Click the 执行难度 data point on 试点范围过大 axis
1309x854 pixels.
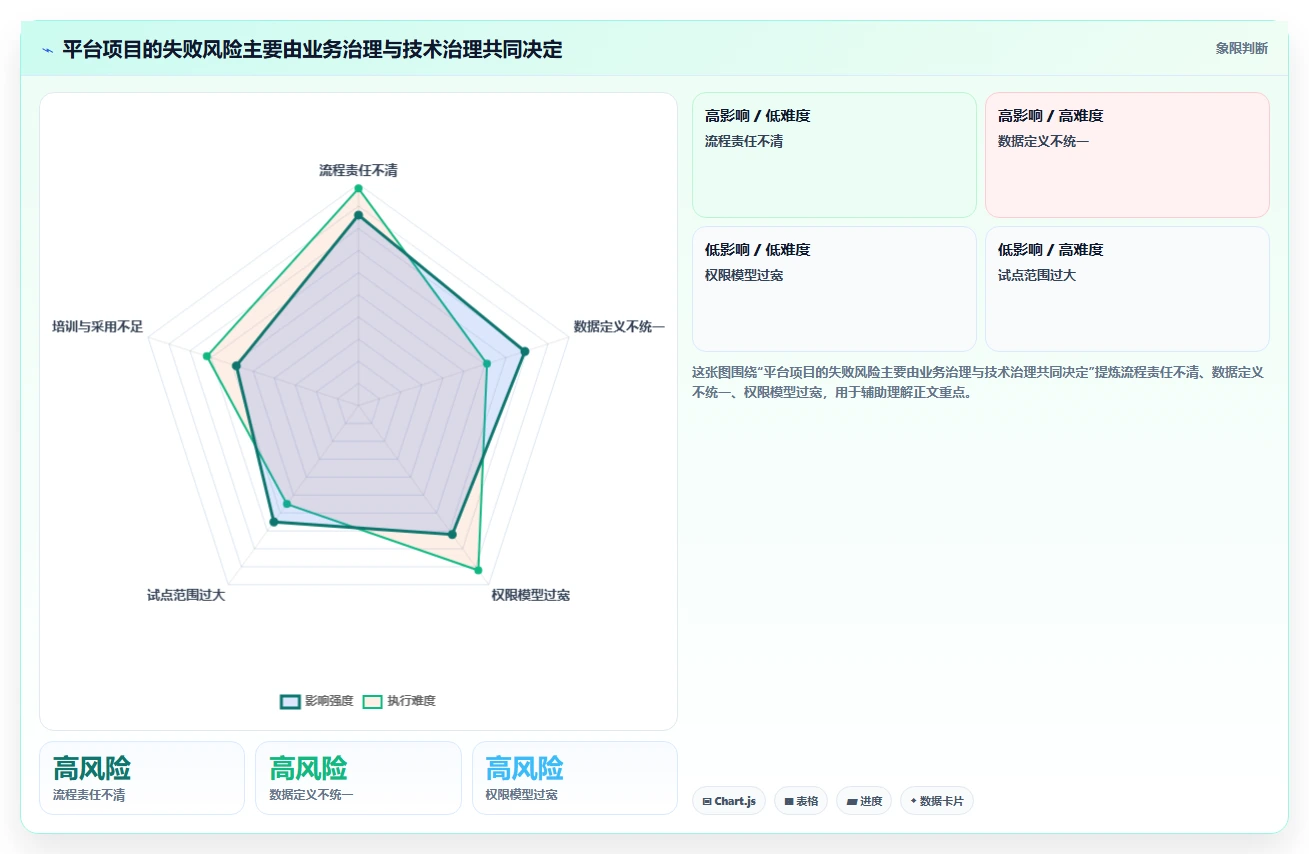[287, 503]
